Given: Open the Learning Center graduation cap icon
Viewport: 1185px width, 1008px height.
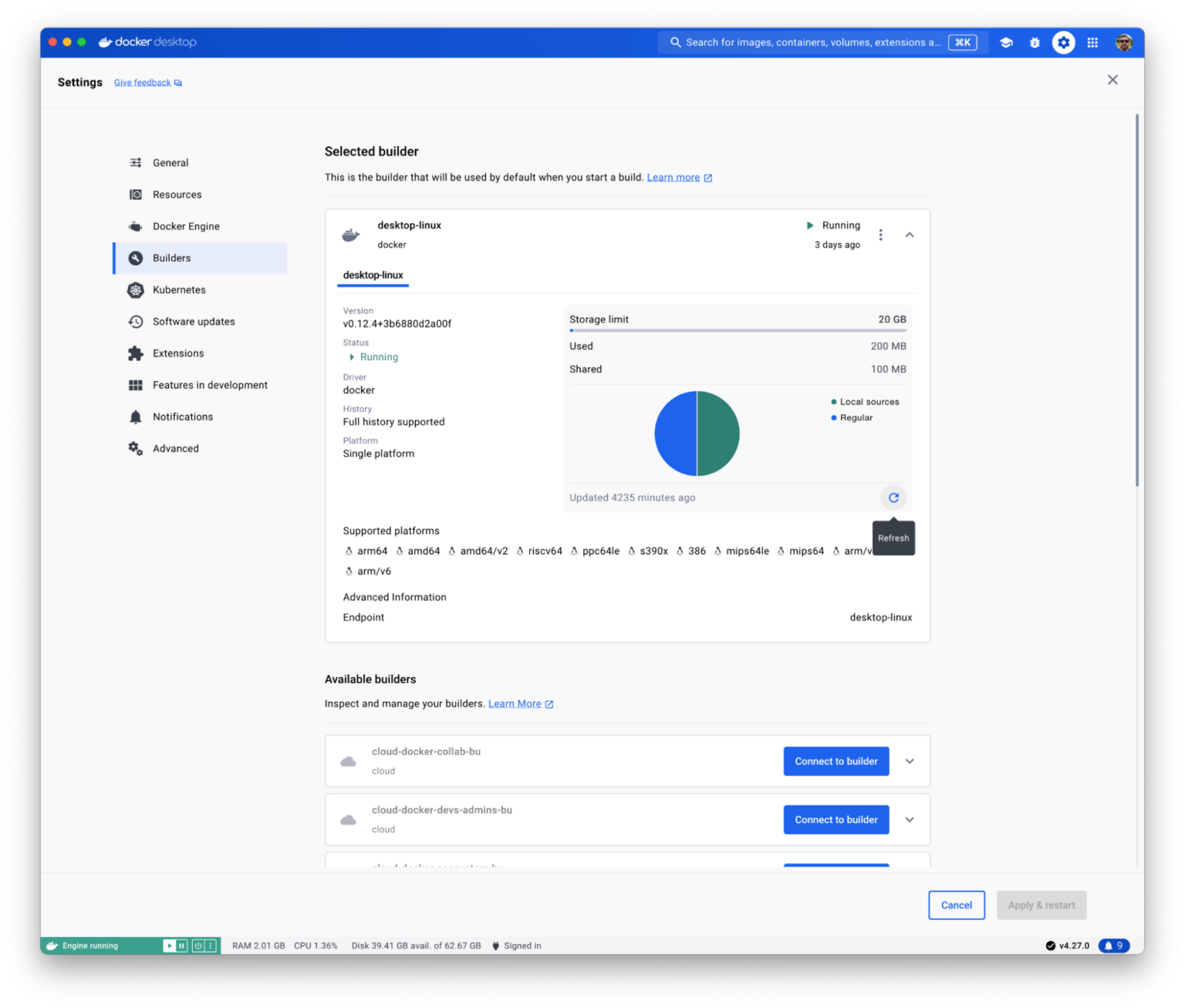Looking at the screenshot, I should pos(1006,42).
